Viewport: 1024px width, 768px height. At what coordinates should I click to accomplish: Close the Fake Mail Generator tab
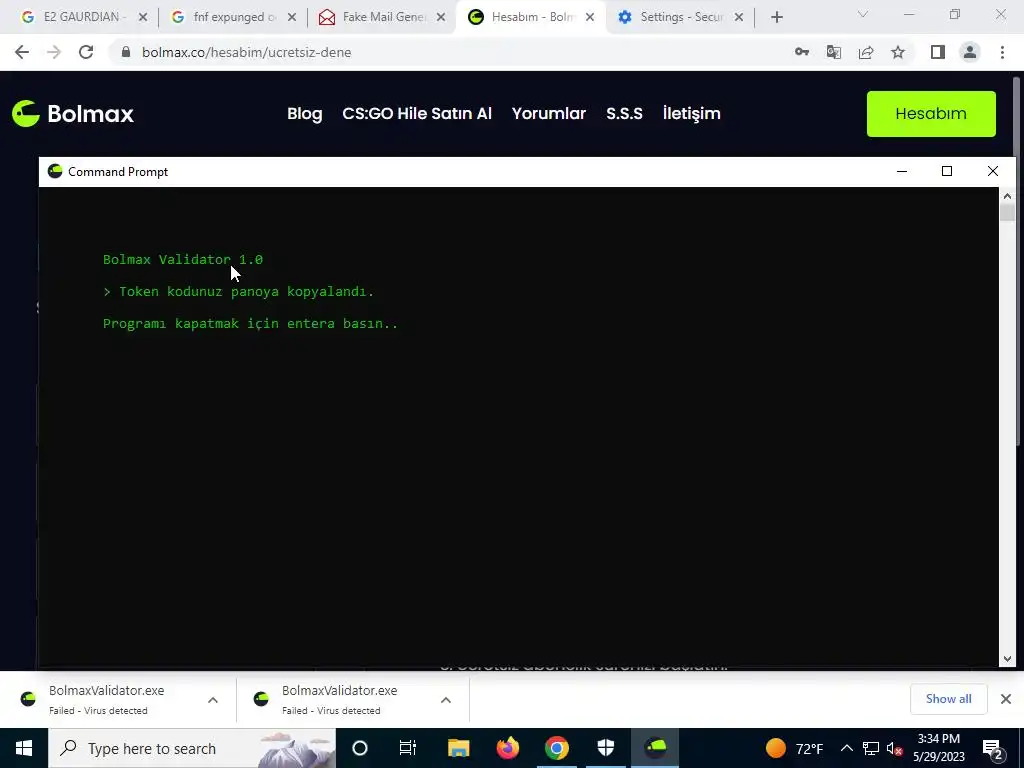point(441,18)
